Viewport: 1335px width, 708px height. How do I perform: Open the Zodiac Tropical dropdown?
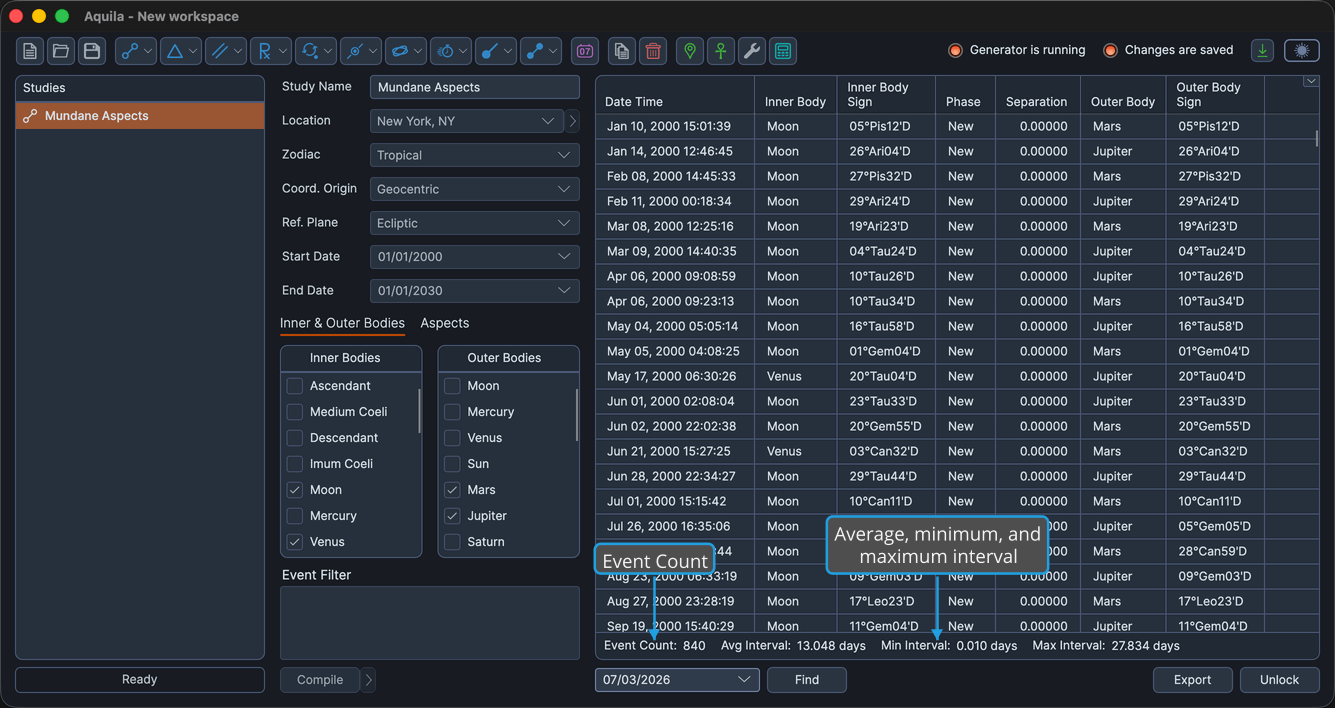(x=474, y=155)
